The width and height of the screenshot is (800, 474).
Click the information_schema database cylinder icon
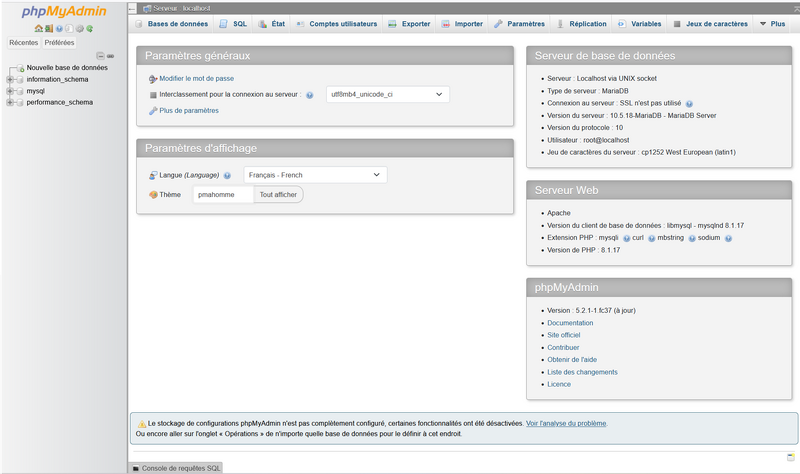click(20, 80)
